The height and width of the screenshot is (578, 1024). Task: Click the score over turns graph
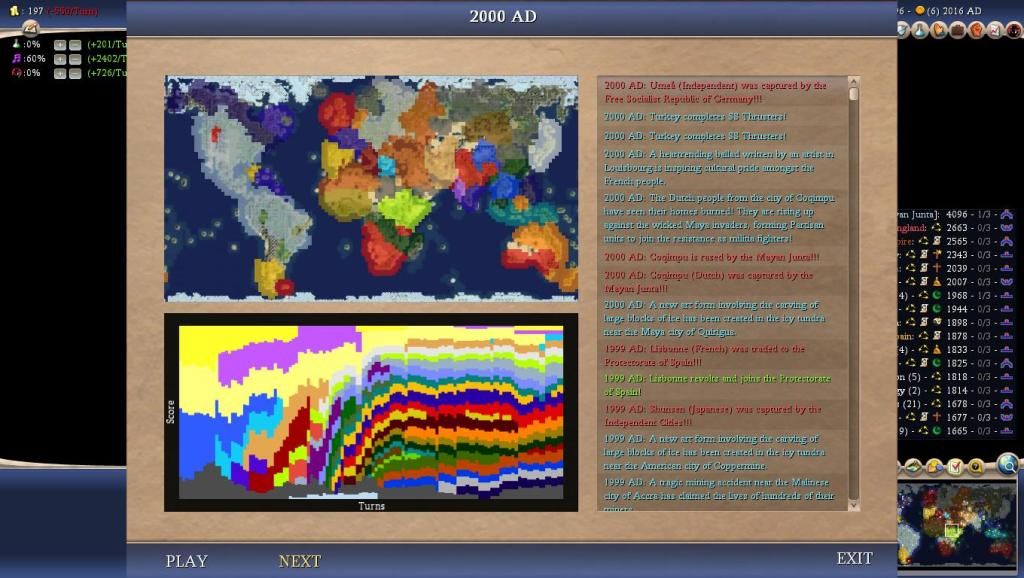point(371,412)
